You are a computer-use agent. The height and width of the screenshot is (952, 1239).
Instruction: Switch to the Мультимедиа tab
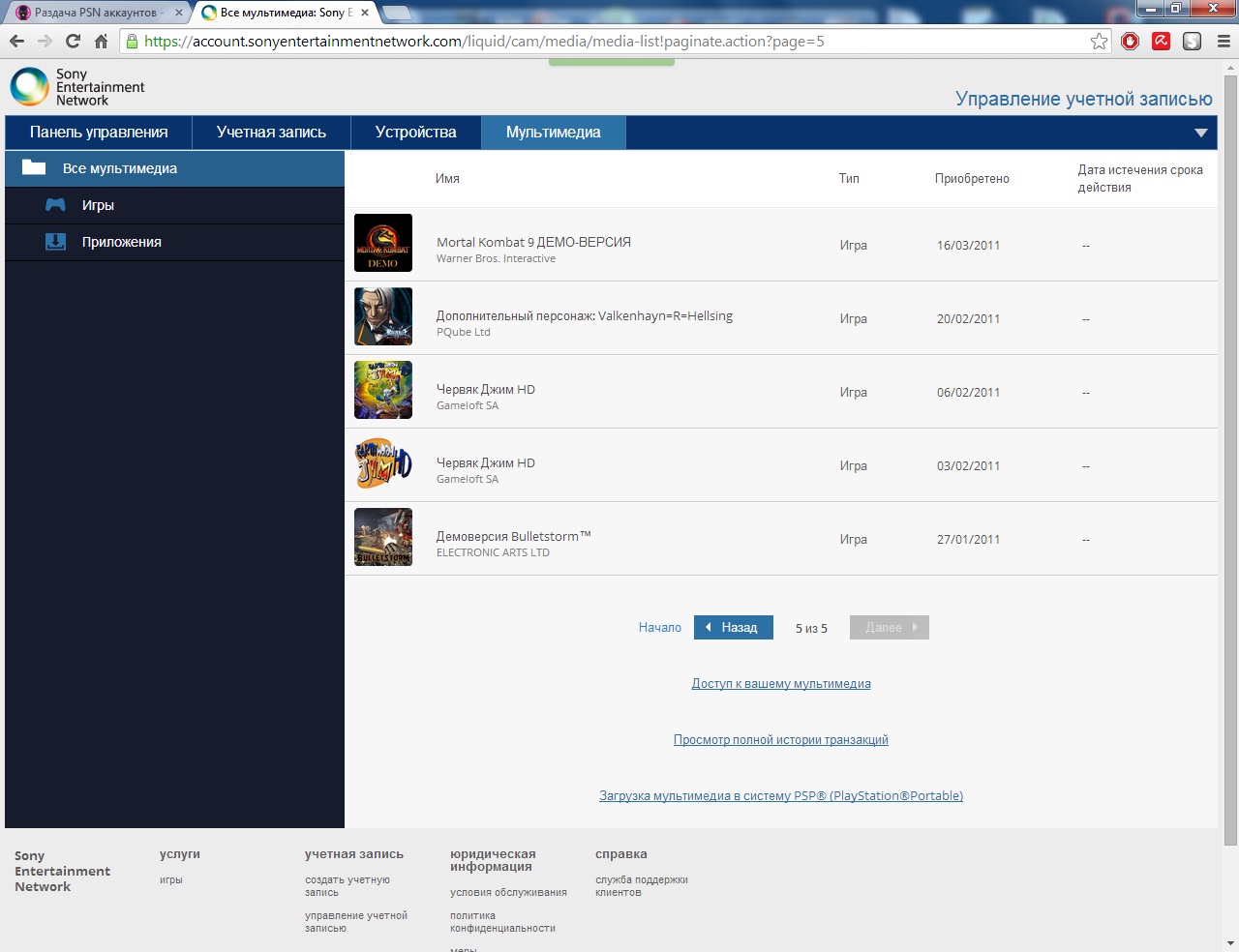point(554,133)
